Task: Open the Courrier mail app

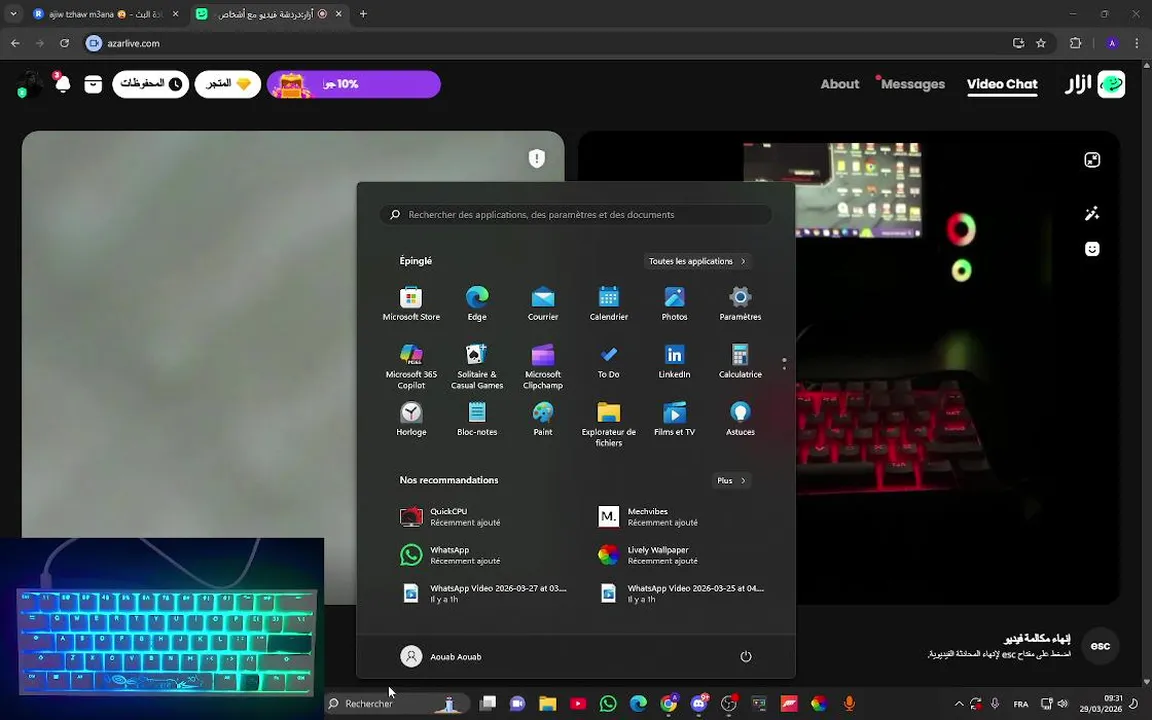Action: click(x=543, y=303)
